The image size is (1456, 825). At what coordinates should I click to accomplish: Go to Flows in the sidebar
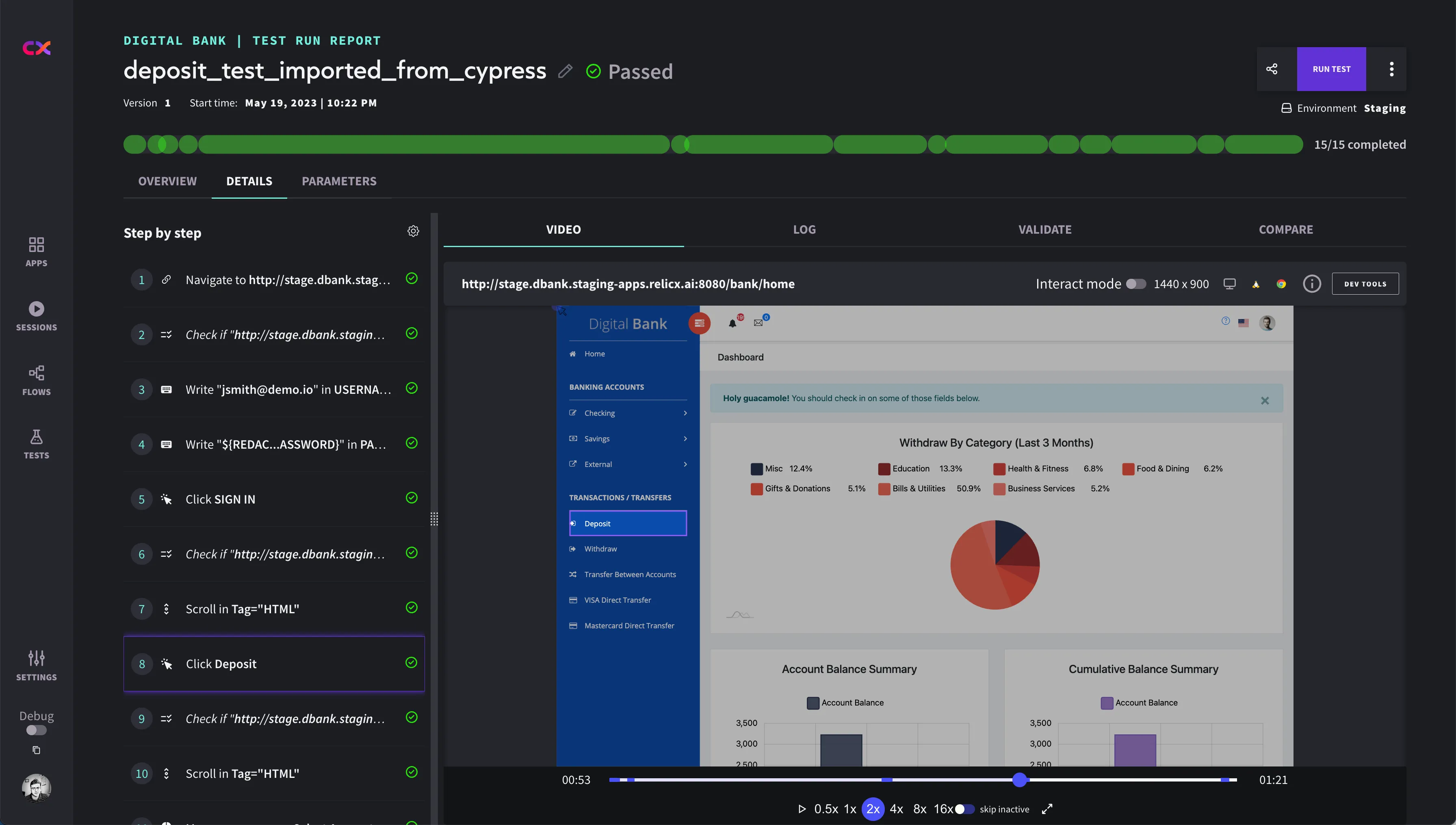pos(36,380)
